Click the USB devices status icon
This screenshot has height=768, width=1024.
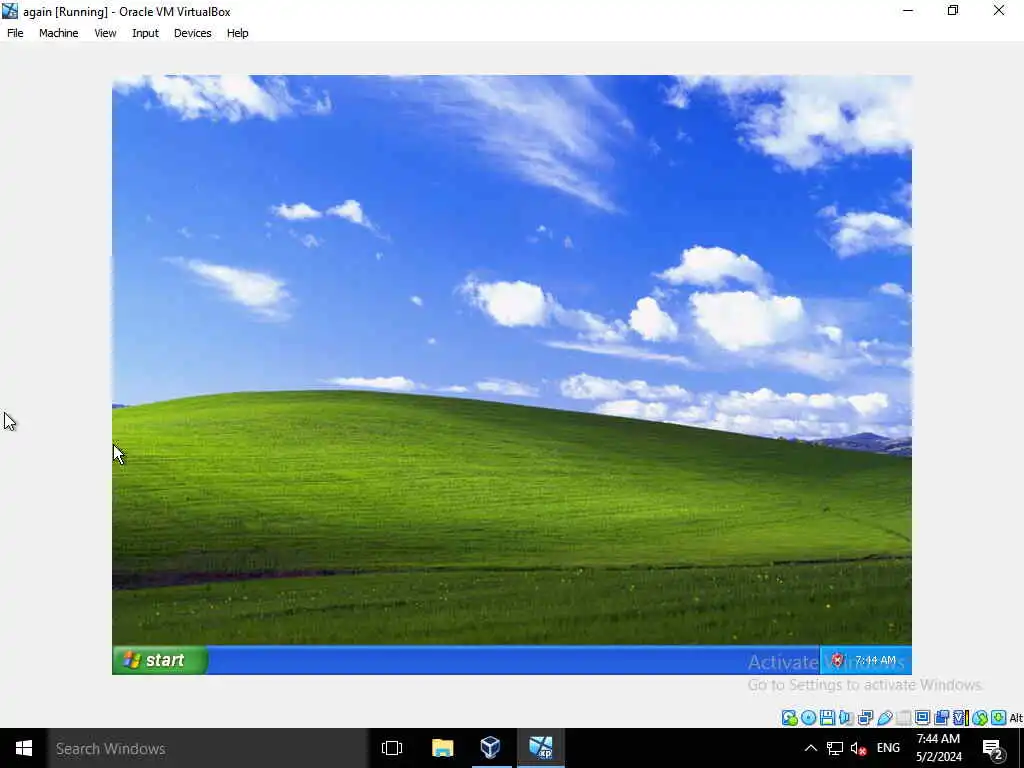885,718
